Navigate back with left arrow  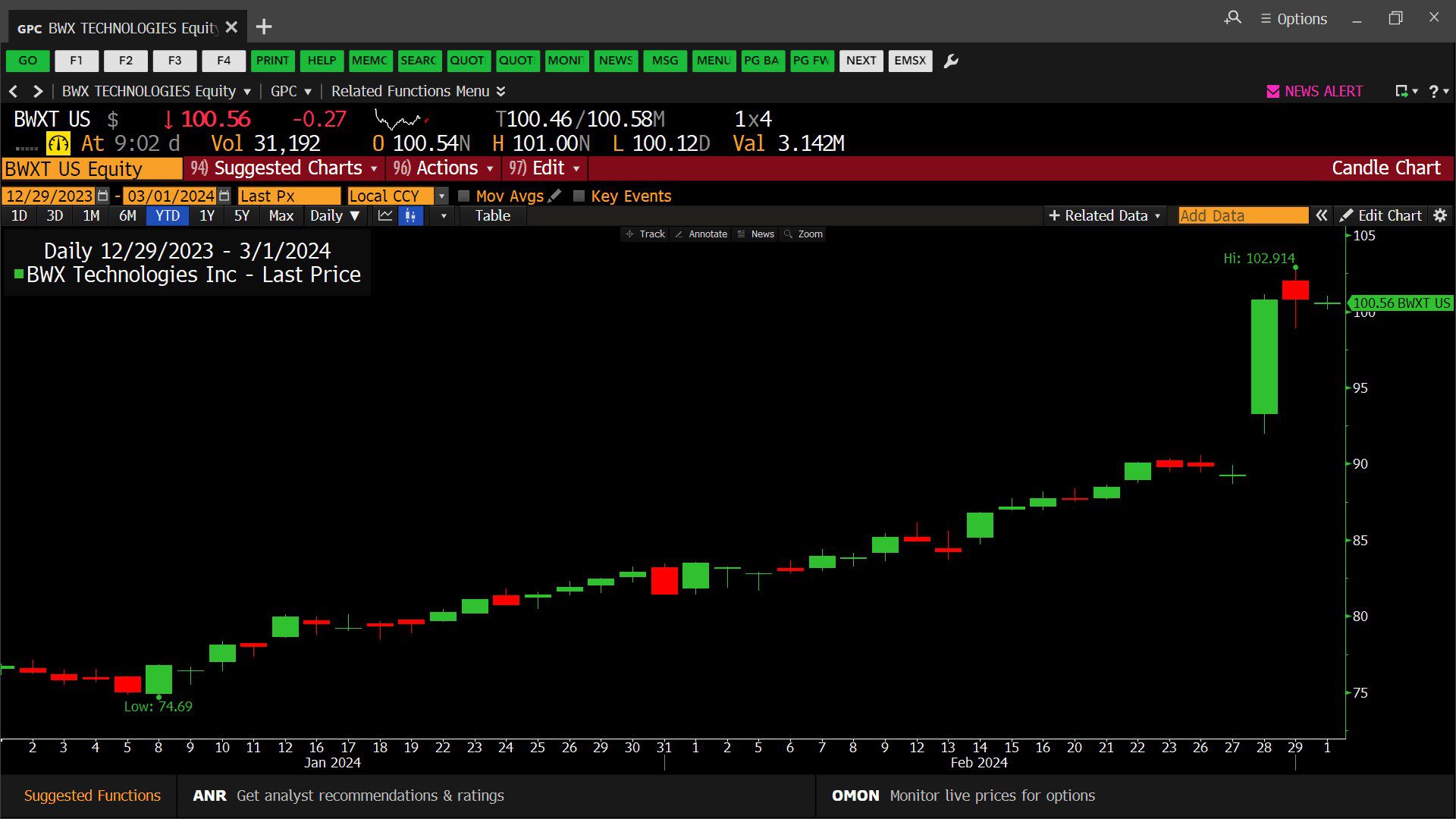click(x=13, y=92)
